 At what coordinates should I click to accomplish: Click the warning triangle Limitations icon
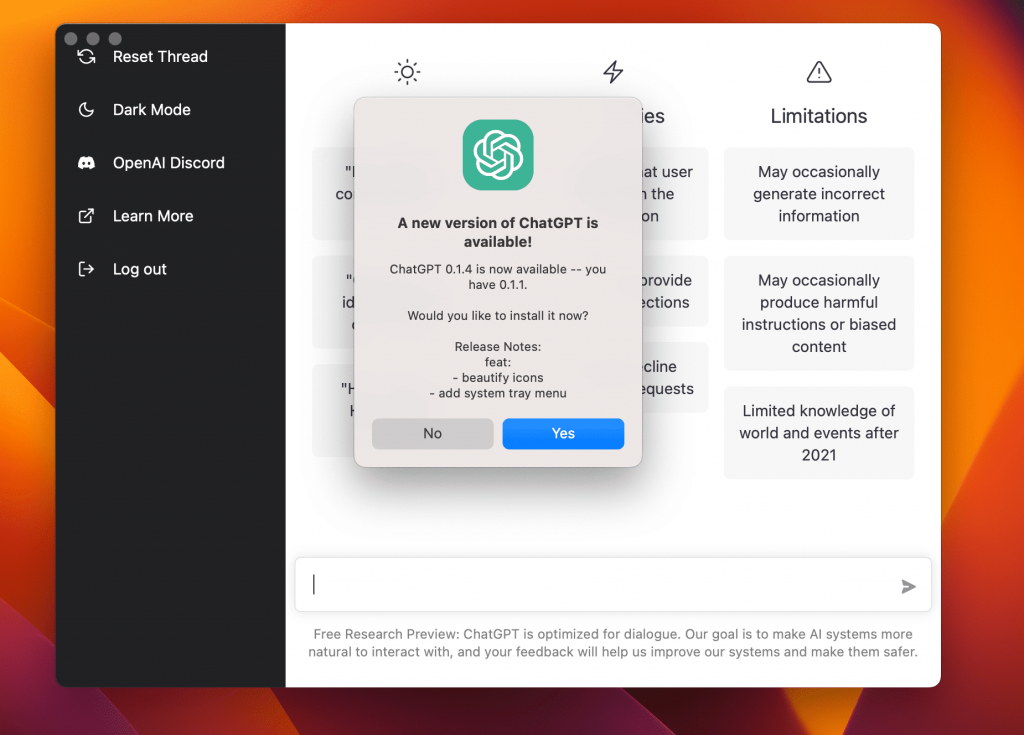coord(819,72)
